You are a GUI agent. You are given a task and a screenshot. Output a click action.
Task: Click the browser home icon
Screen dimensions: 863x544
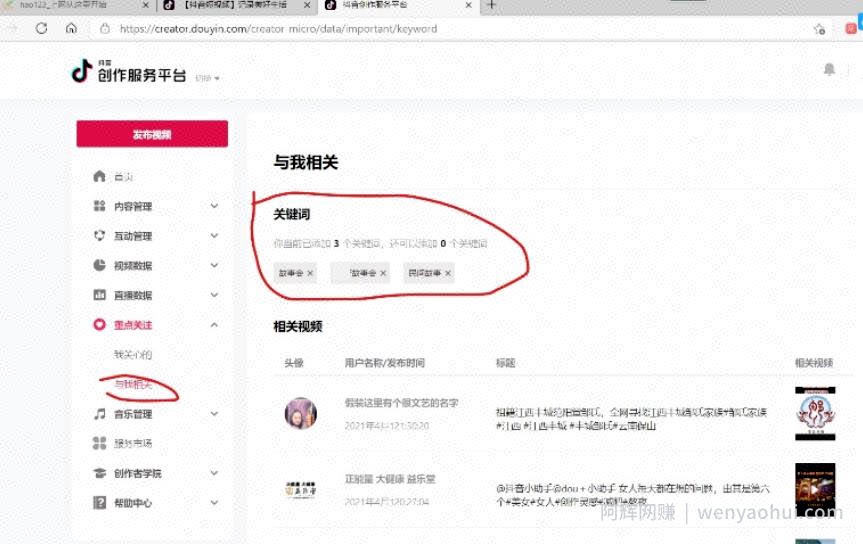click(x=71, y=28)
